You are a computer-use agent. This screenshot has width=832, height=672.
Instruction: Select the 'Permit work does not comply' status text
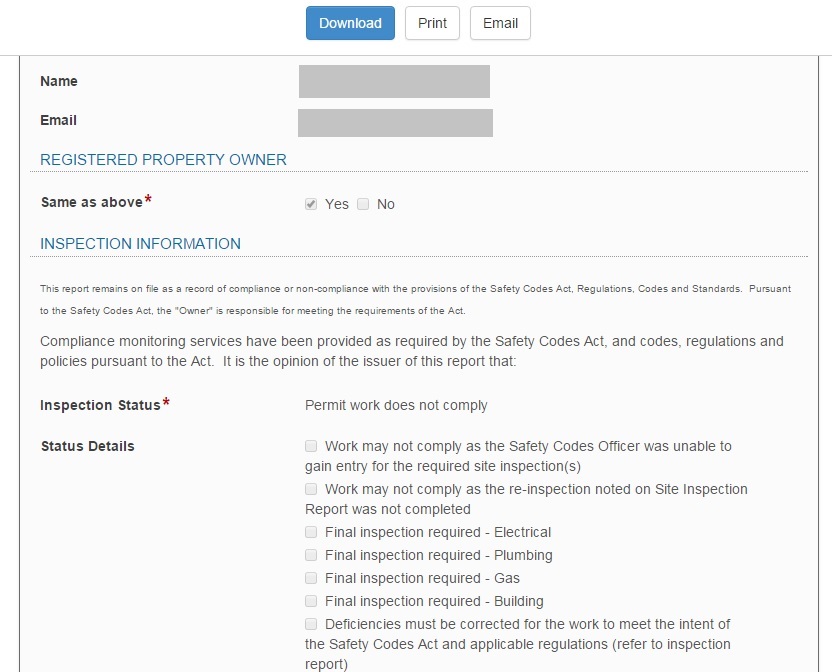396,405
